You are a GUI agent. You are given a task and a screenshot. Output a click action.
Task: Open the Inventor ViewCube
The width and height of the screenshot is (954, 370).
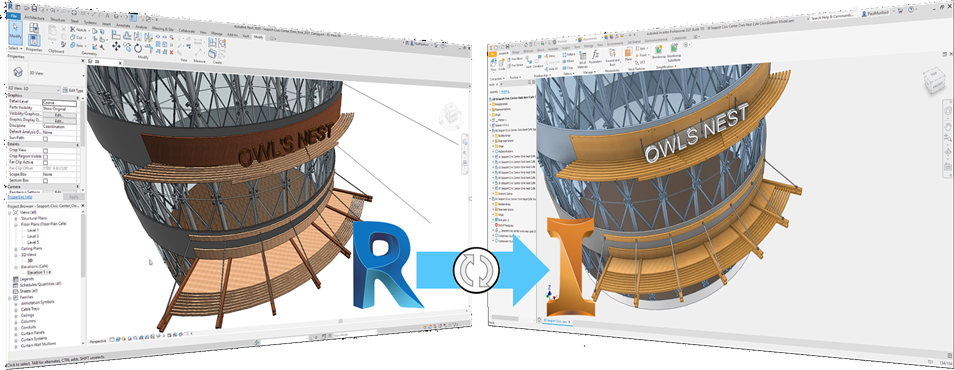point(933,79)
